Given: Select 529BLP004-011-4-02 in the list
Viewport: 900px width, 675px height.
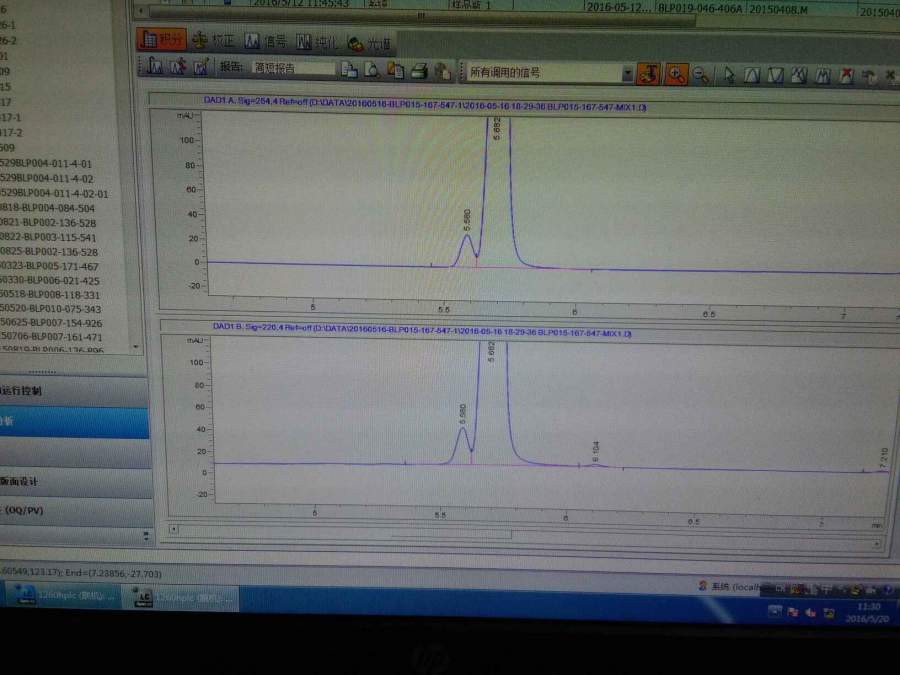Looking at the screenshot, I should pyautogui.click(x=46, y=179).
